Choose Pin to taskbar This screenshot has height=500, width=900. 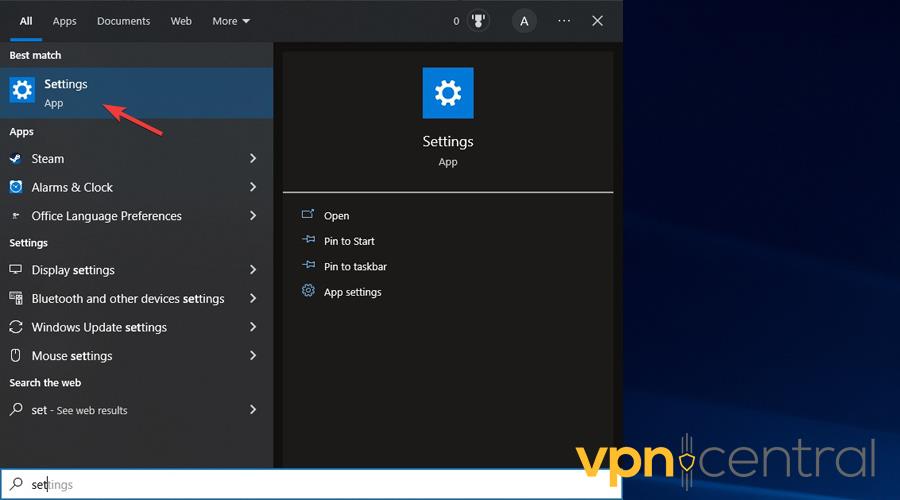click(355, 266)
